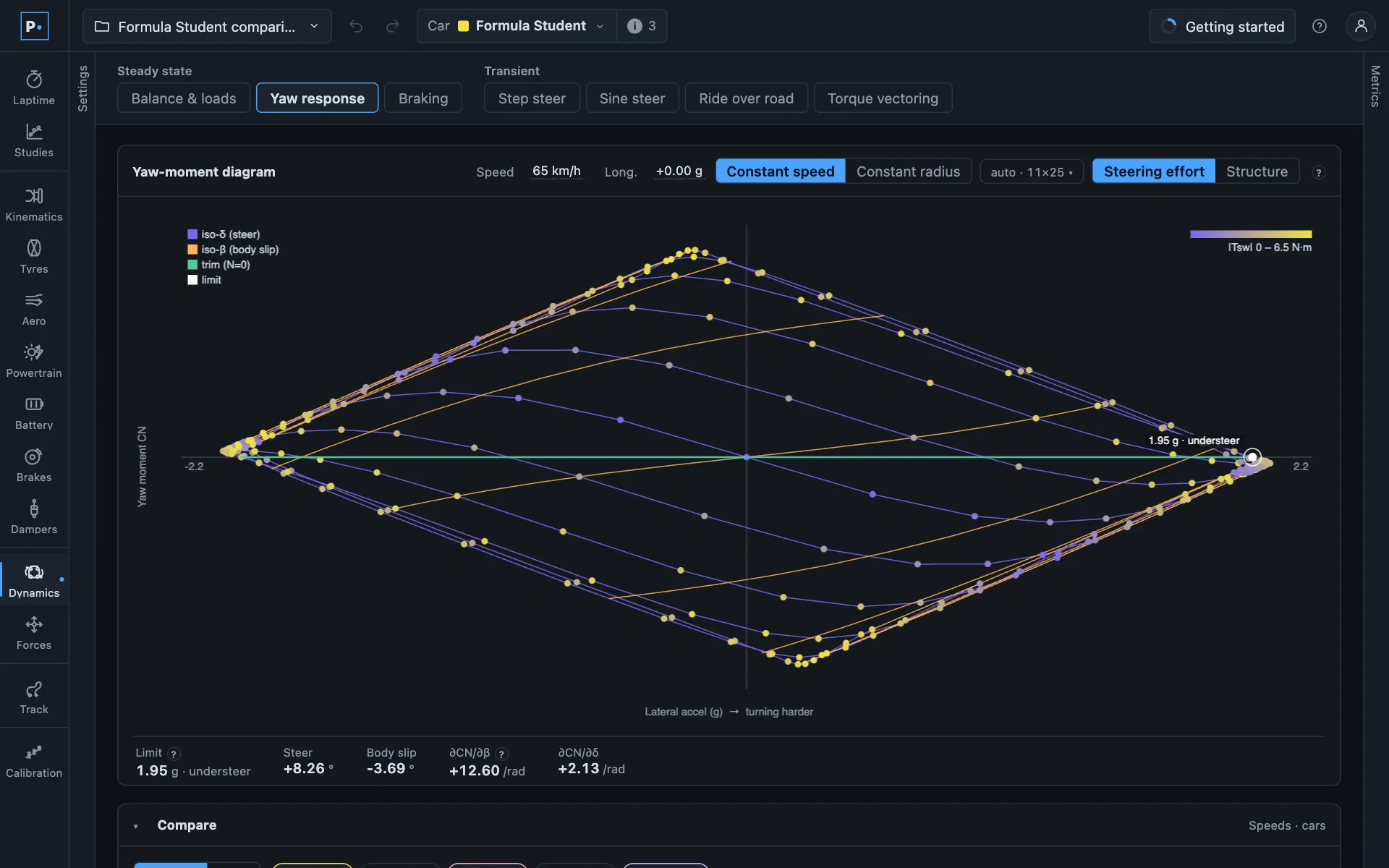1389x868 pixels.
Task: Switch to Constant radius mode
Action: click(908, 171)
